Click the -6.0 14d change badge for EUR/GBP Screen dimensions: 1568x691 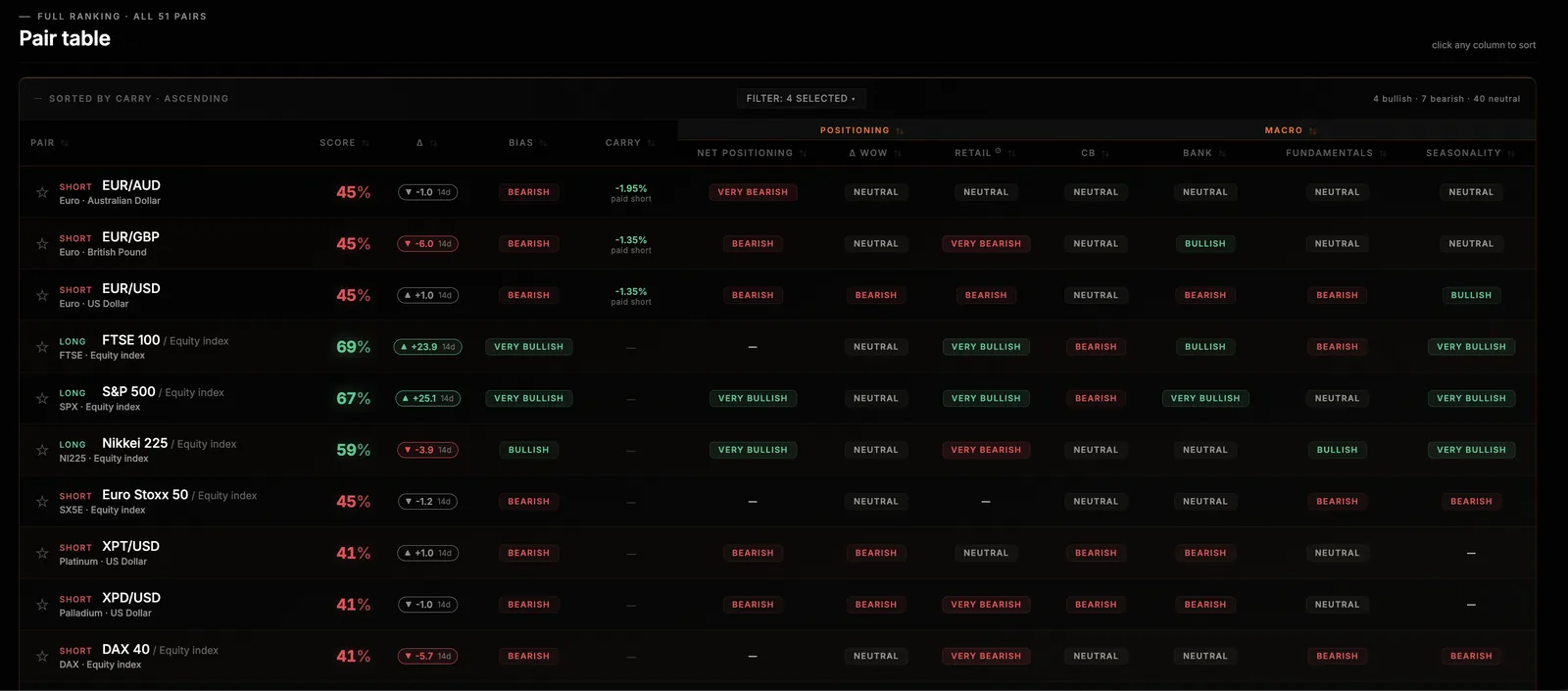point(427,244)
